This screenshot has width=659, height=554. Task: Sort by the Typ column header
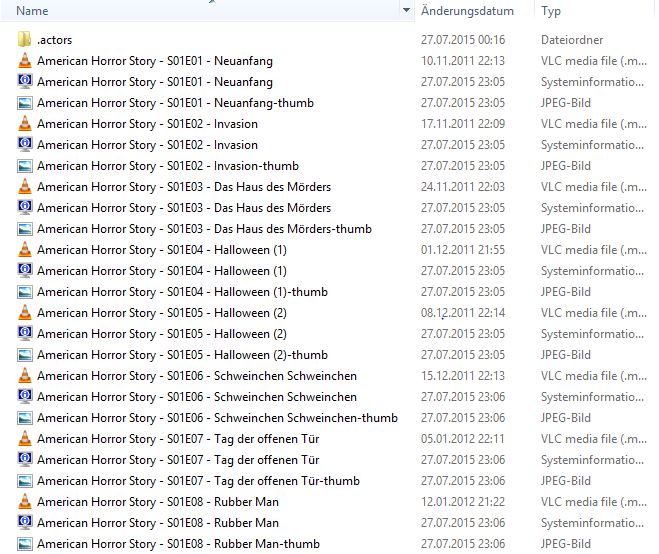tap(551, 11)
